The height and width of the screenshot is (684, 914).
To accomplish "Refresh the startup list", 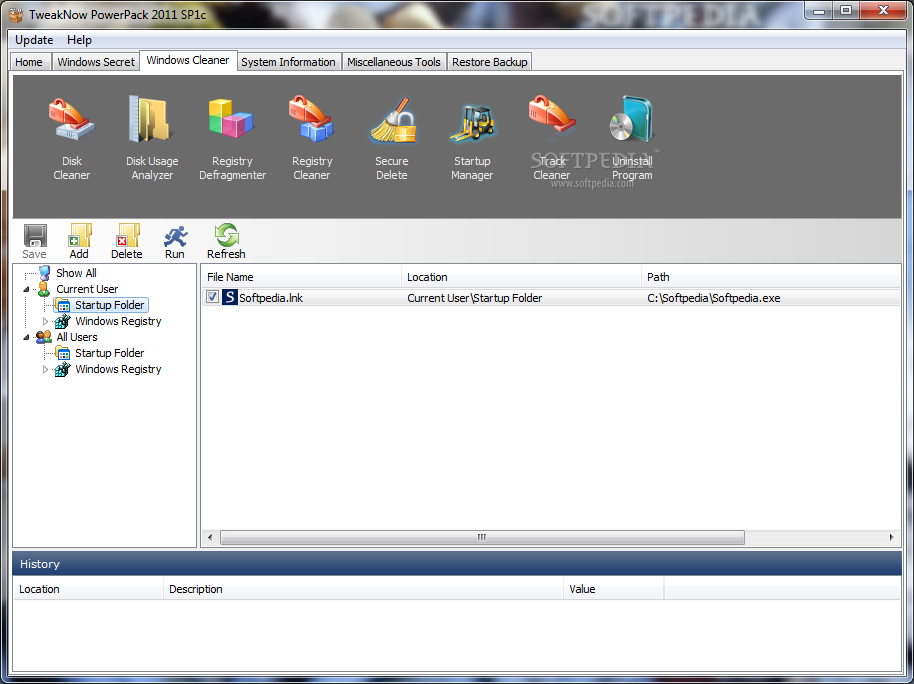I will 226,241.
